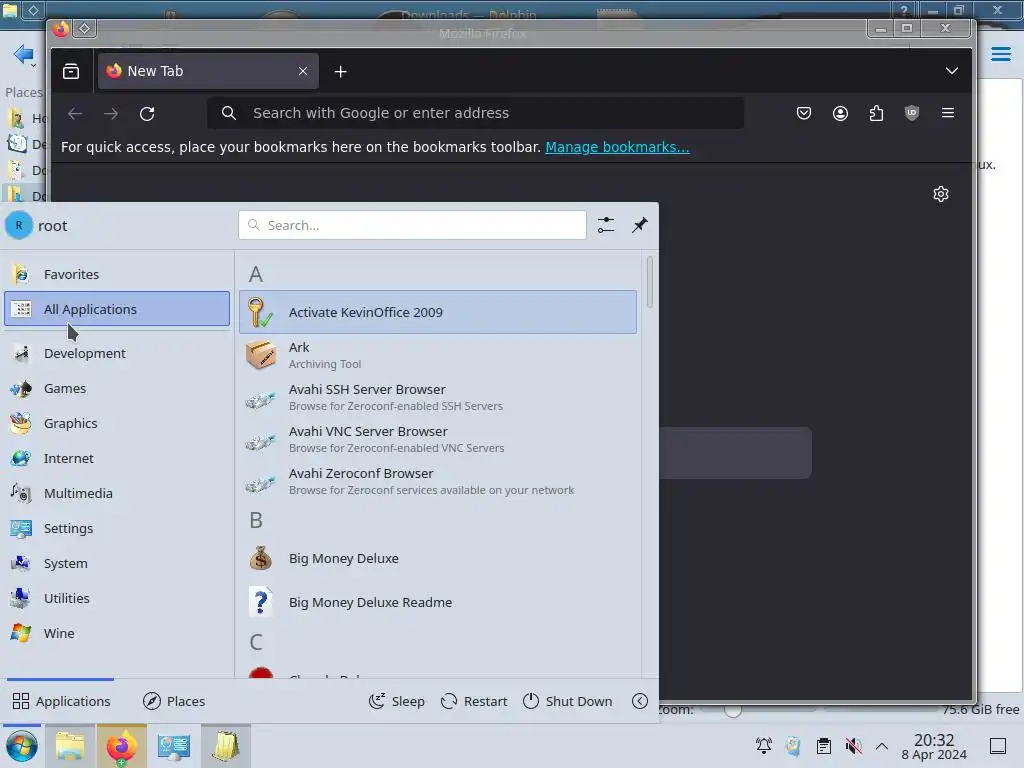
Task: Switch to the Applications tab
Action: point(61,701)
